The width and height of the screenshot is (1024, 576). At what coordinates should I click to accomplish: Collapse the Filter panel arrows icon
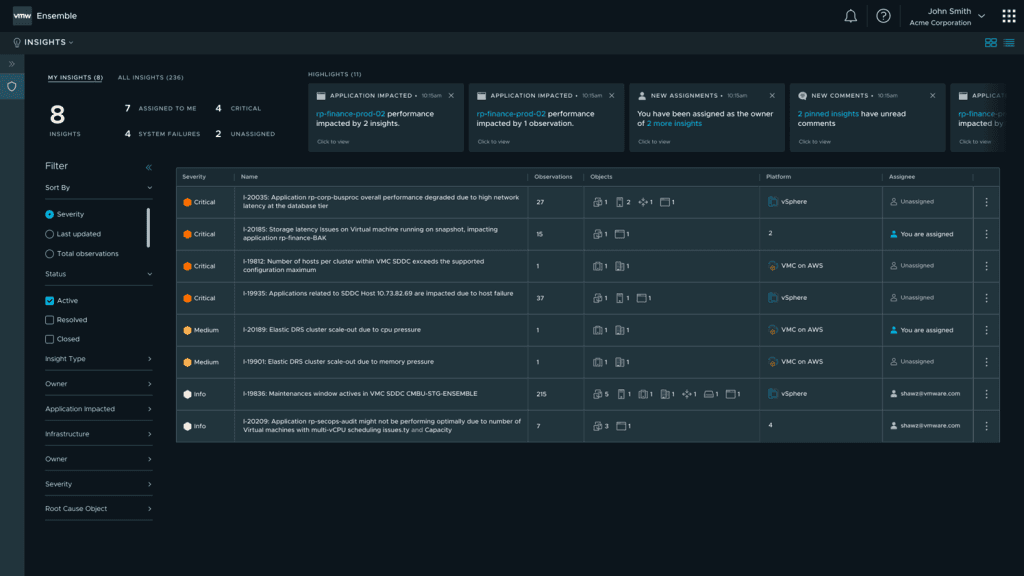[149, 168]
